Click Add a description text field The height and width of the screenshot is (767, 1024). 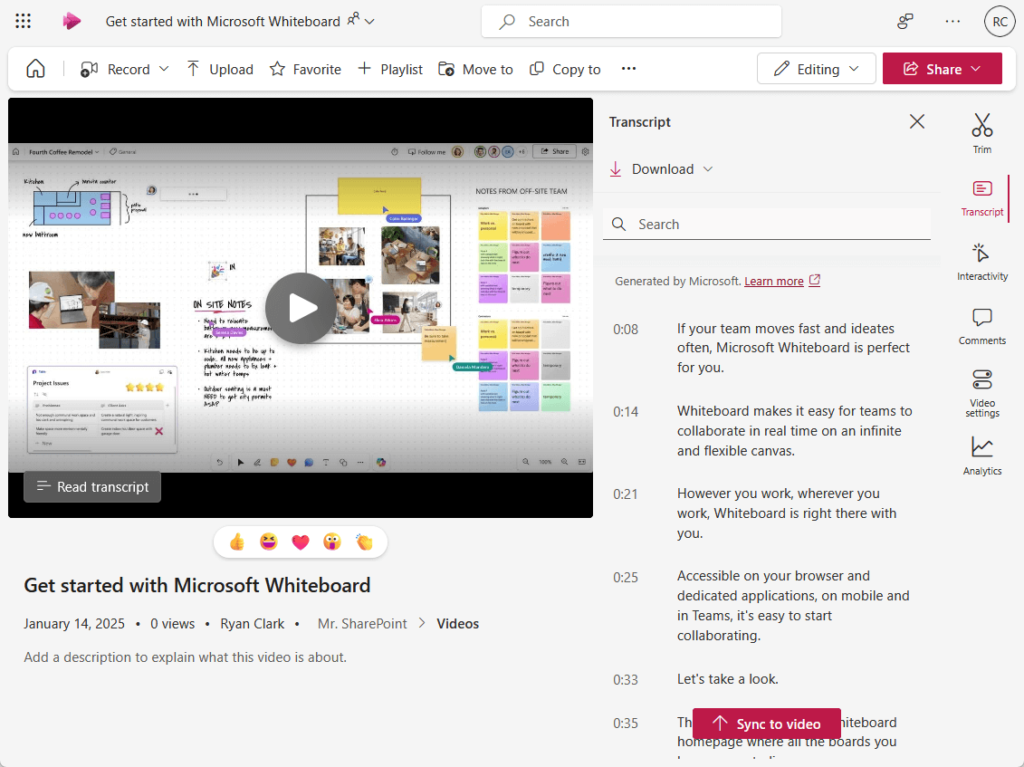pos(185,657)
